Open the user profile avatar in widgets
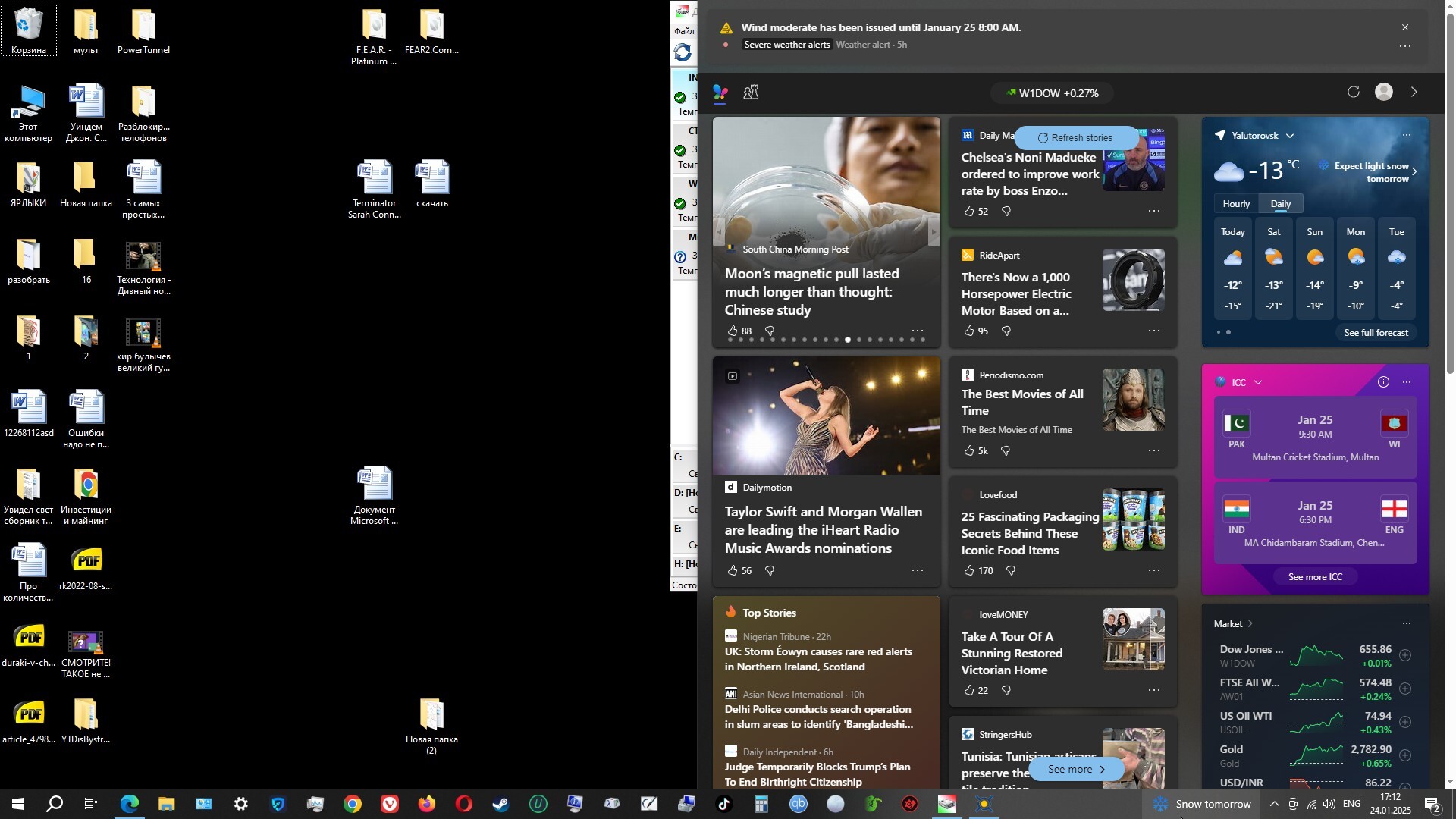The height and width of the screenshot is (819, 1456). [x=1384, y=93]
